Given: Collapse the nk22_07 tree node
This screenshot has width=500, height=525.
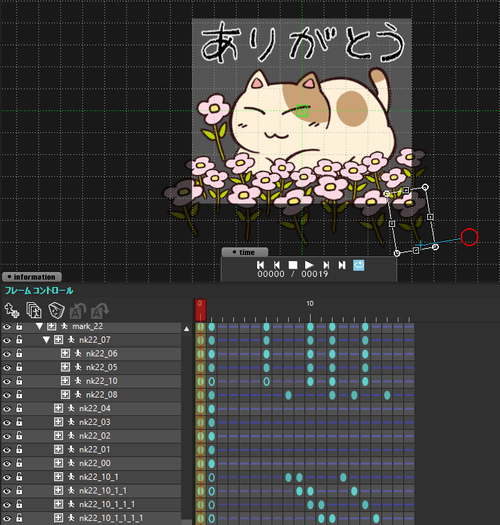Looking at the screenshot, I should pyautogui.click(x=46, y=340).
